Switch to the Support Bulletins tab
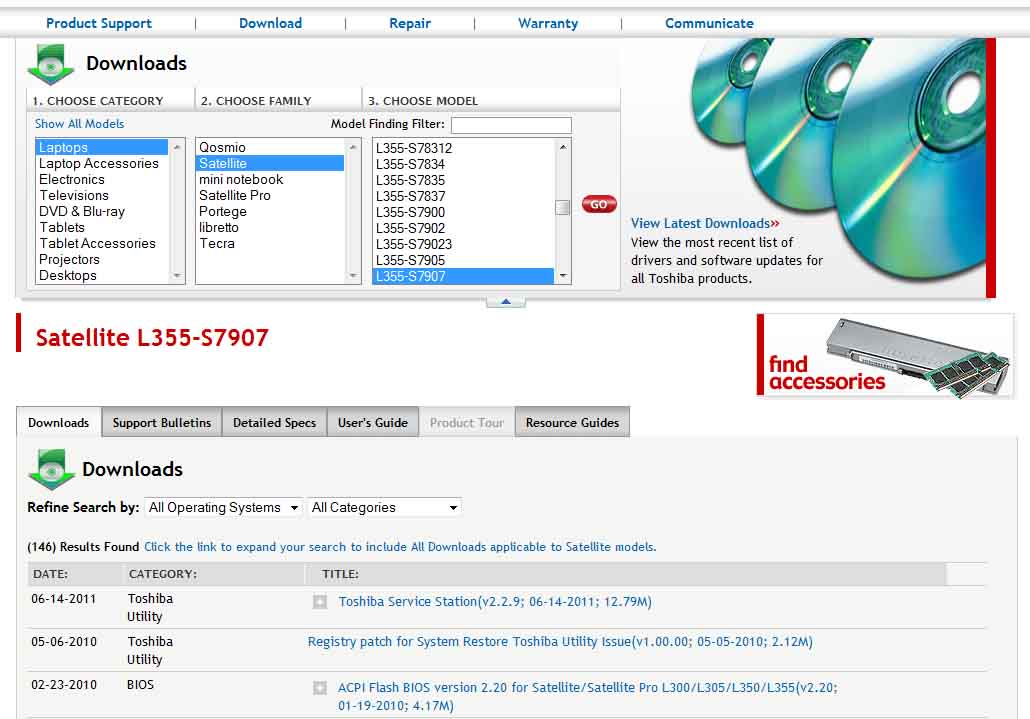Image resolution: width=1030 pixels, height=719 pixels. click(x=162, y=422)
